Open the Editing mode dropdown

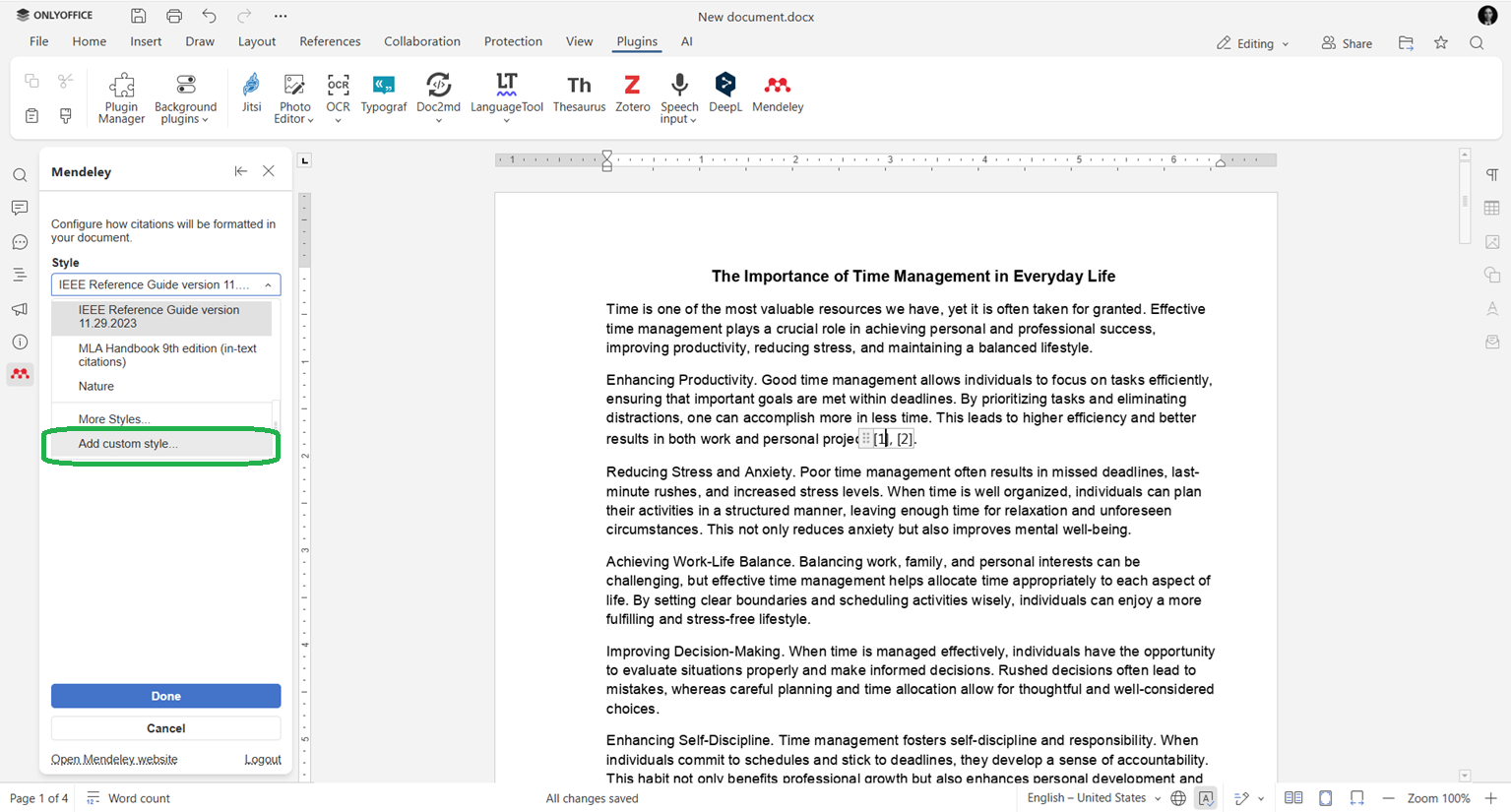click(1253, 43)
